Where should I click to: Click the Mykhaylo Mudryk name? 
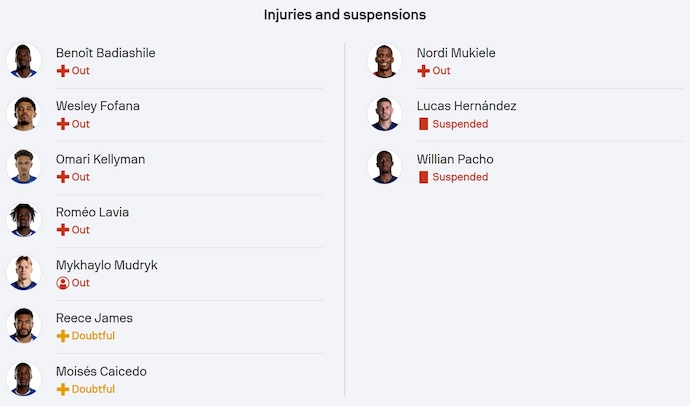pos(106,265)
